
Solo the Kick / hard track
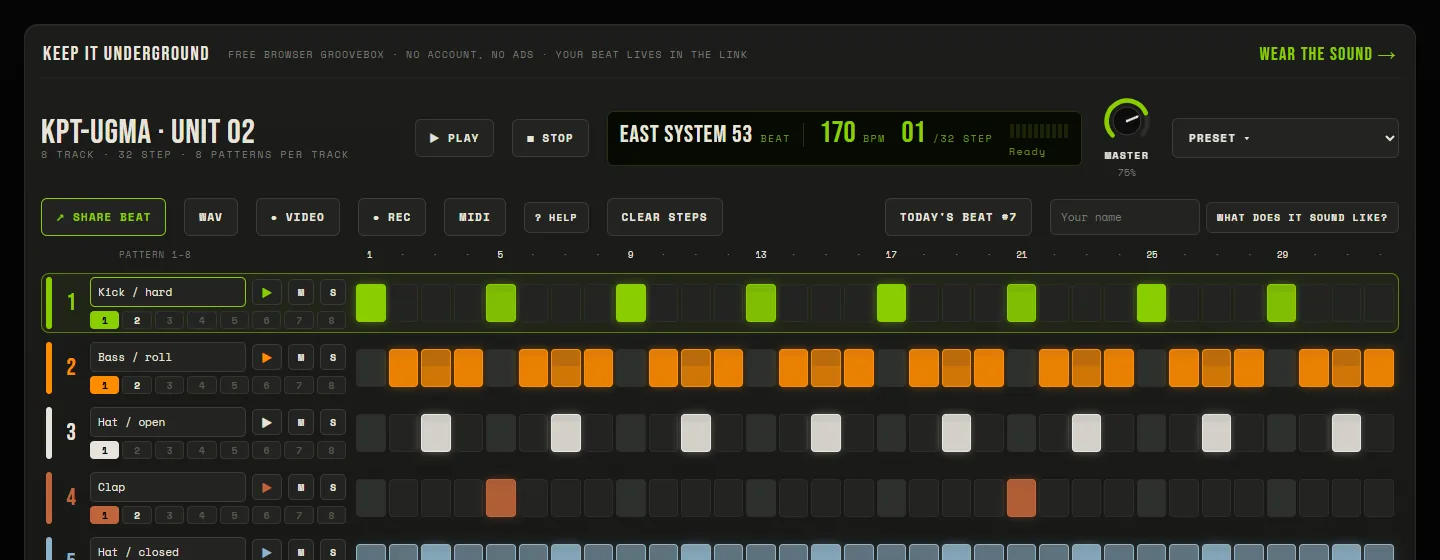pyautogui.click(x=333, y=292)
